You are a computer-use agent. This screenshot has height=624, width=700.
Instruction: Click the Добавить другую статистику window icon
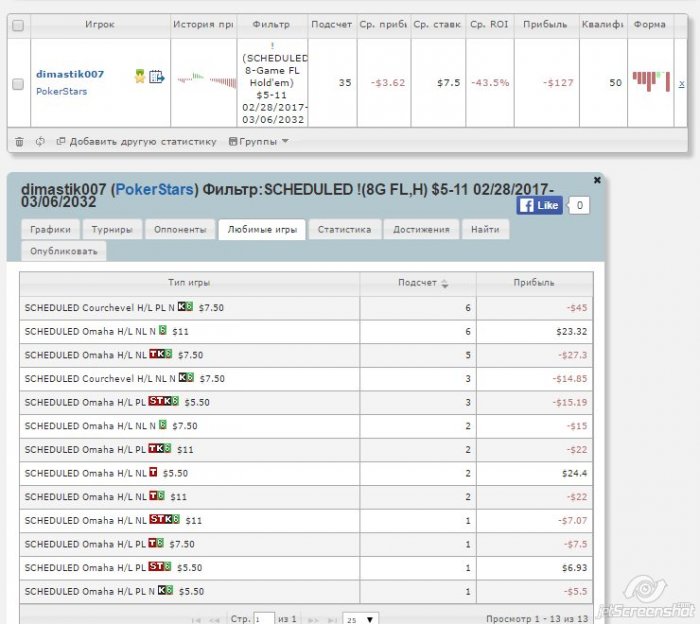tap(61, 141)
